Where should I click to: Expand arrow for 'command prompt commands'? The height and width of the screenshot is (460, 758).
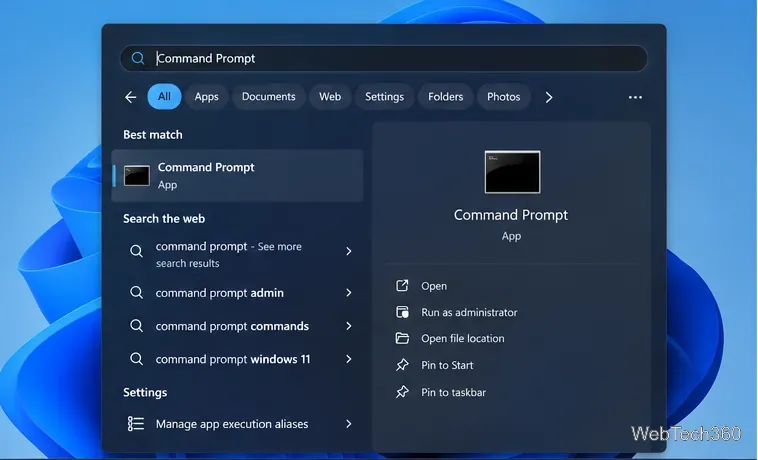point(349,326)
